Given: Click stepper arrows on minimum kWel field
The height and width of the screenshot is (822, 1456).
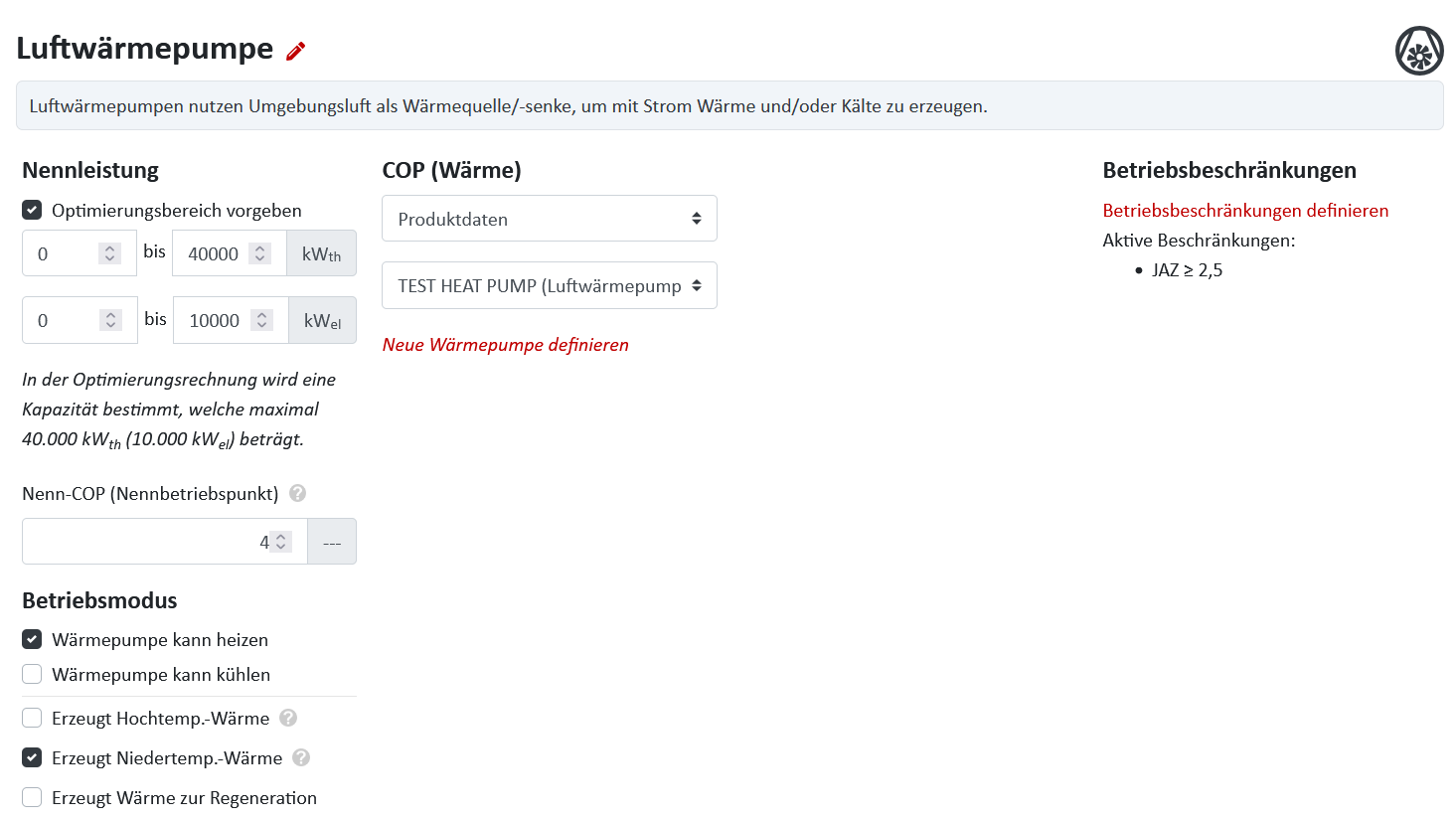Looking at the screenshot, I should 111,320.
